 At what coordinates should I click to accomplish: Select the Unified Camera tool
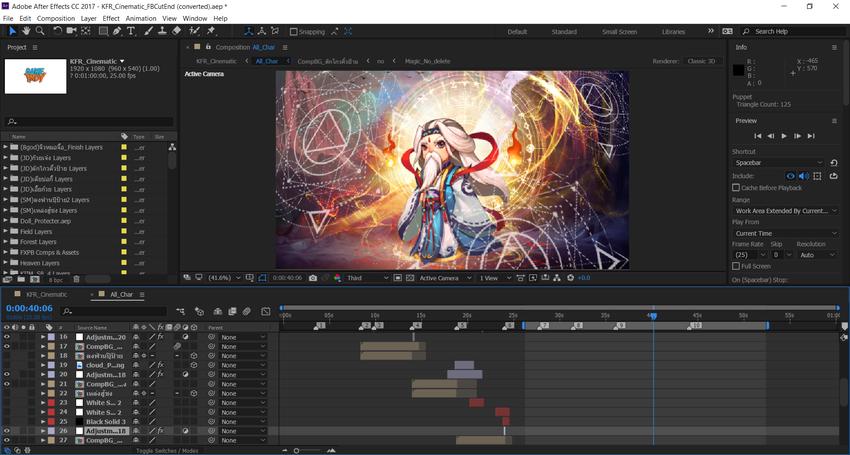(x=71, y=31)
